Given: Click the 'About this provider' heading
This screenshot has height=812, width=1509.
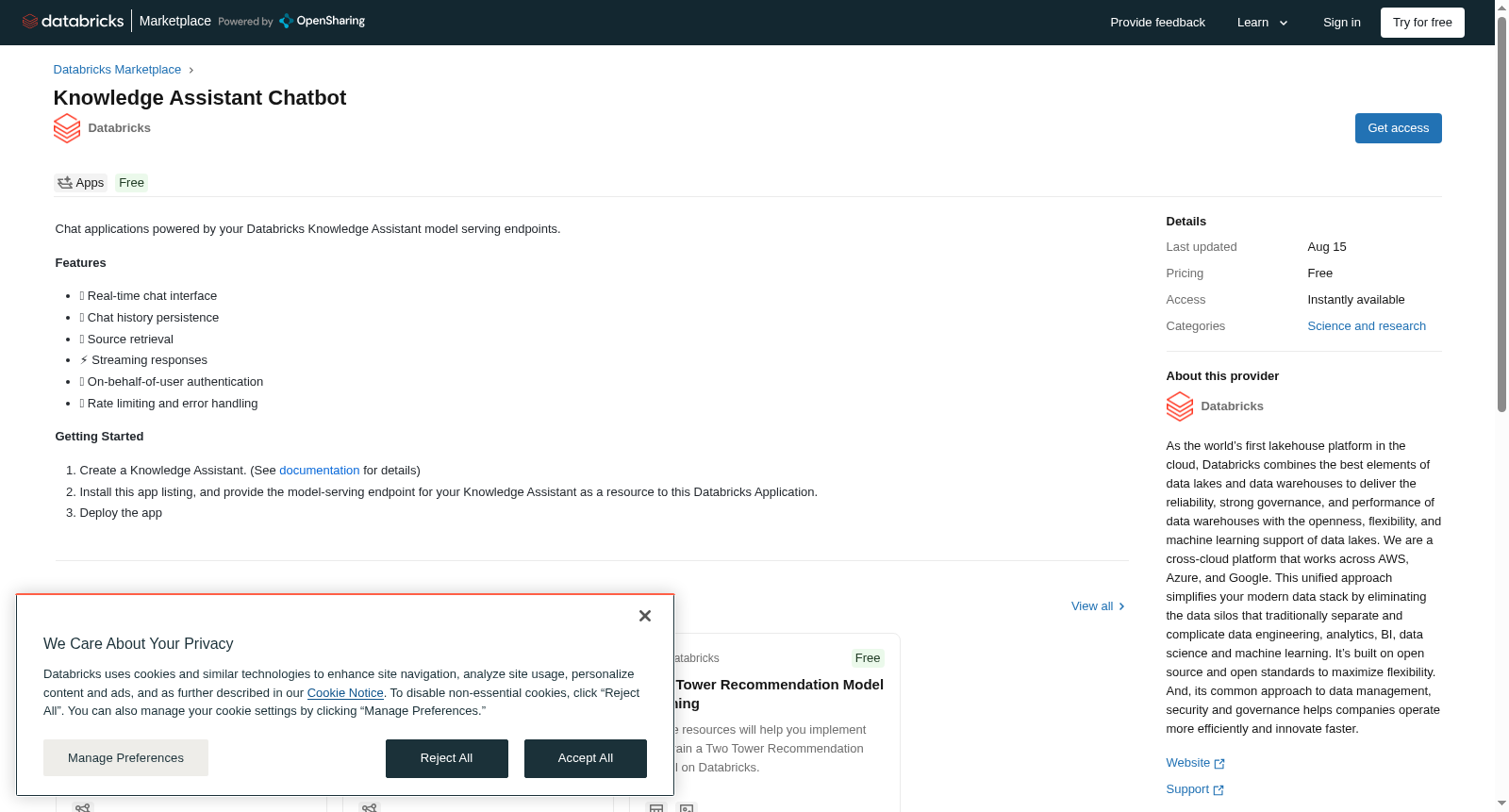Looking at the screenshot, I should coord(1222,376).
